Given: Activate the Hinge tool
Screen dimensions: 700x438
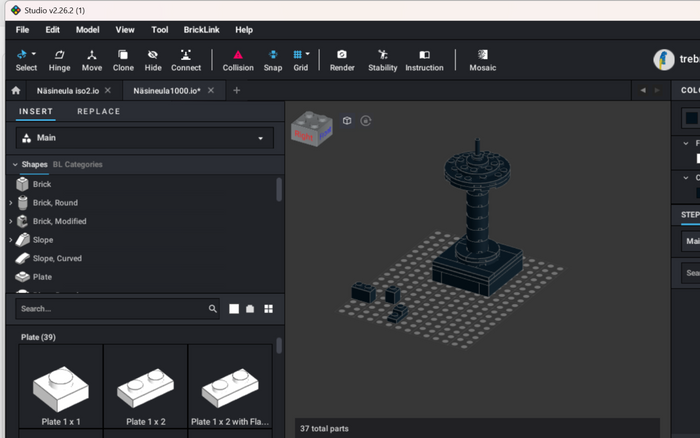Looking at the screenshot, I should pos(59,60).
